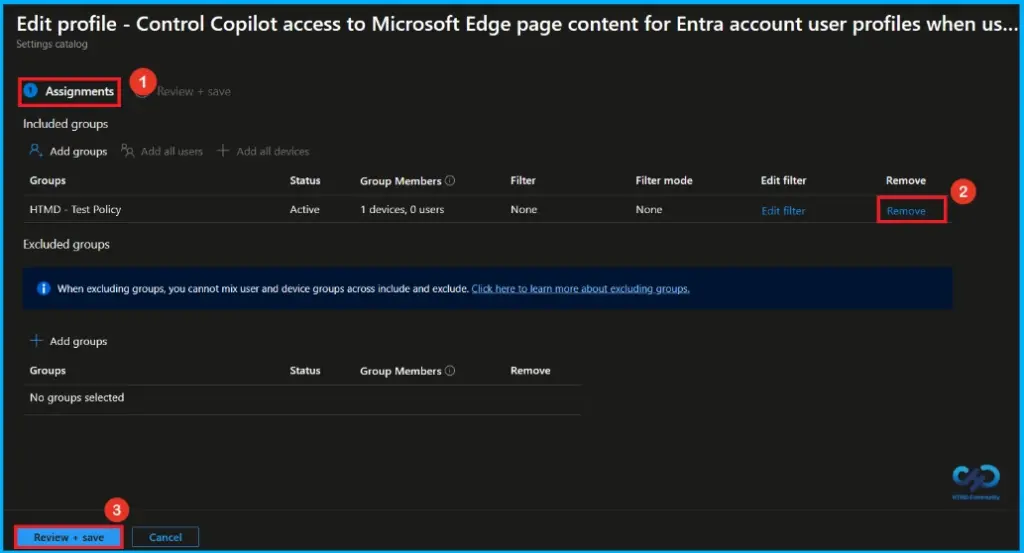Select the HTMD - Test Policy group name
Image resolution: width=1024 pixels, height=553 pixels.
pos(75,210)
